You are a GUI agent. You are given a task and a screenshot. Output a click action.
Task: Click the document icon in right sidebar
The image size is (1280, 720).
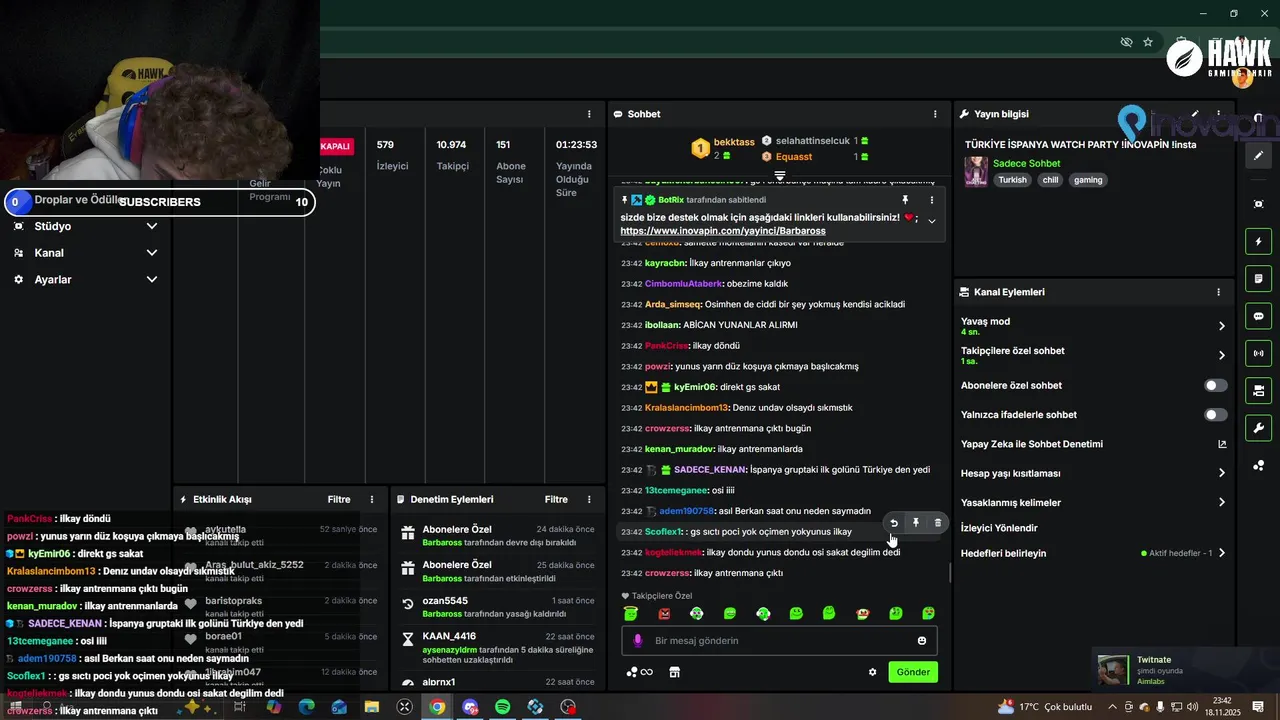pos(1258,278)
